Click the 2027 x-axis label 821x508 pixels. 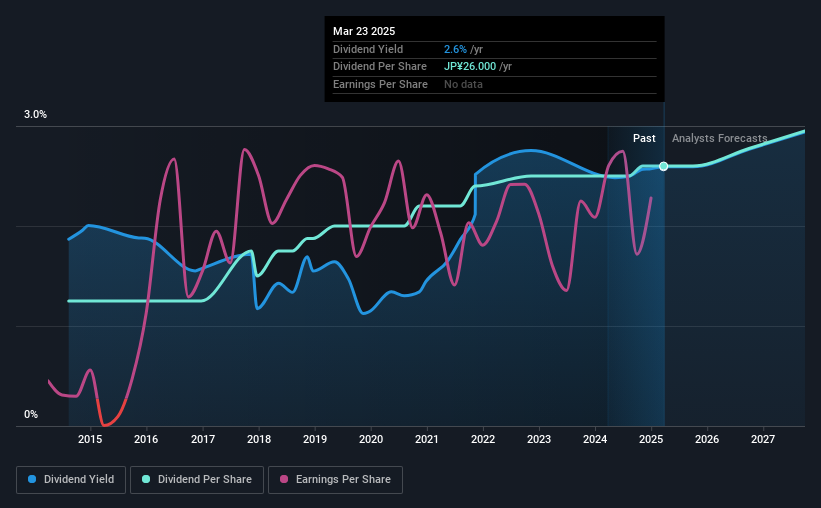click(763, 439)
